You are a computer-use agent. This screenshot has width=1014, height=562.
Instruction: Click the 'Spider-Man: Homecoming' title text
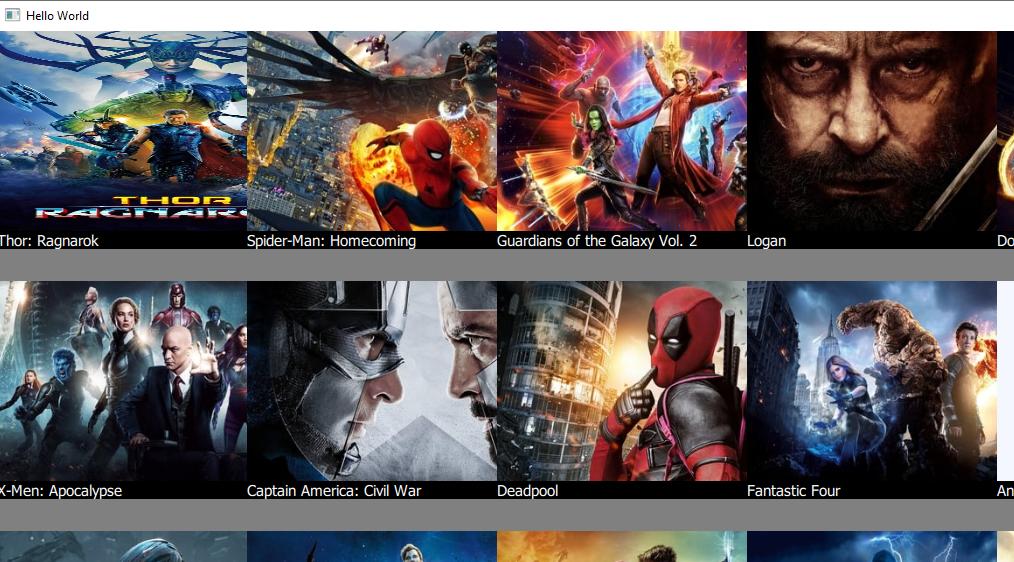331,241
